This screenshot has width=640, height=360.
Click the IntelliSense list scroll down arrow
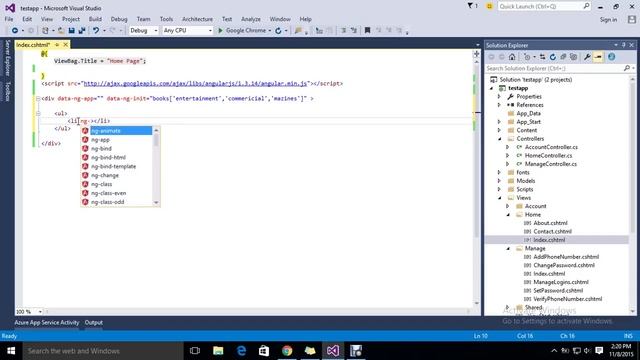point(156,202)
